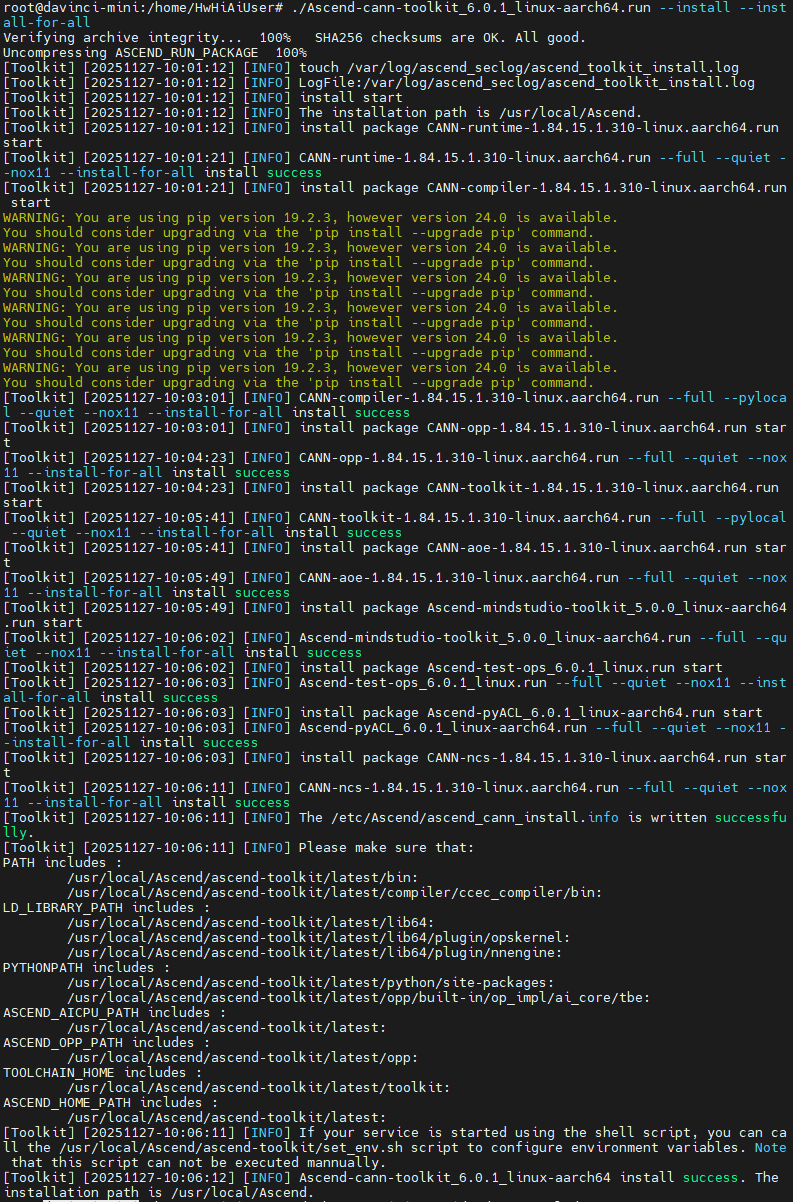This screenshot has height=1202, width=793.
Task: Click green 'success' on the mindstudio-toolkit result line
Action: tap(334, 653)
